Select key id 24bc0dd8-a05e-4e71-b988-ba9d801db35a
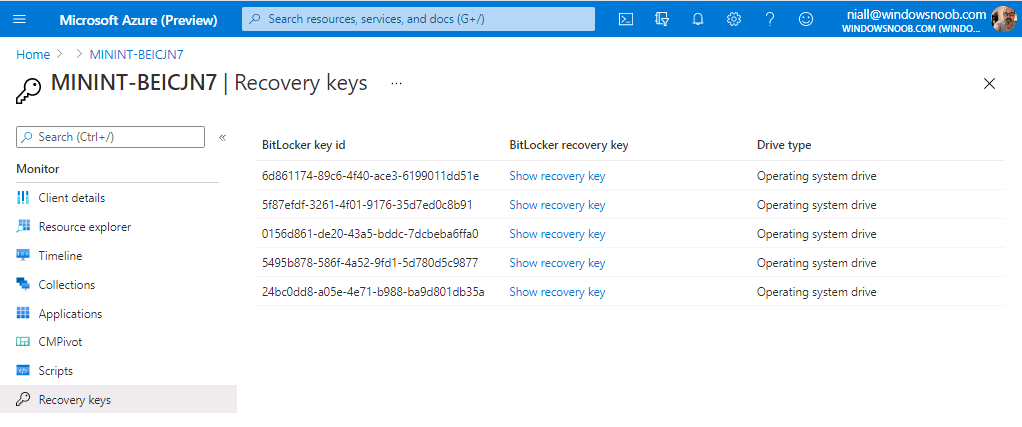 point(373,291)
